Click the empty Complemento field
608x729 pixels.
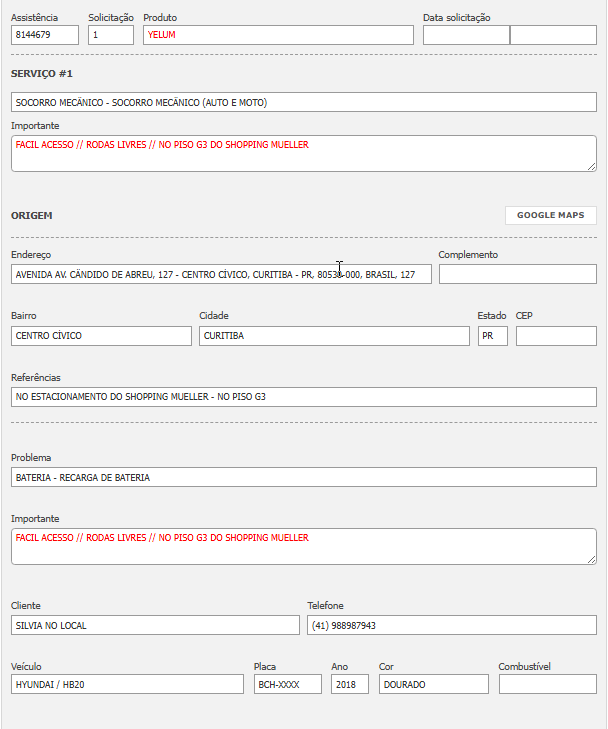coord(517,274)
